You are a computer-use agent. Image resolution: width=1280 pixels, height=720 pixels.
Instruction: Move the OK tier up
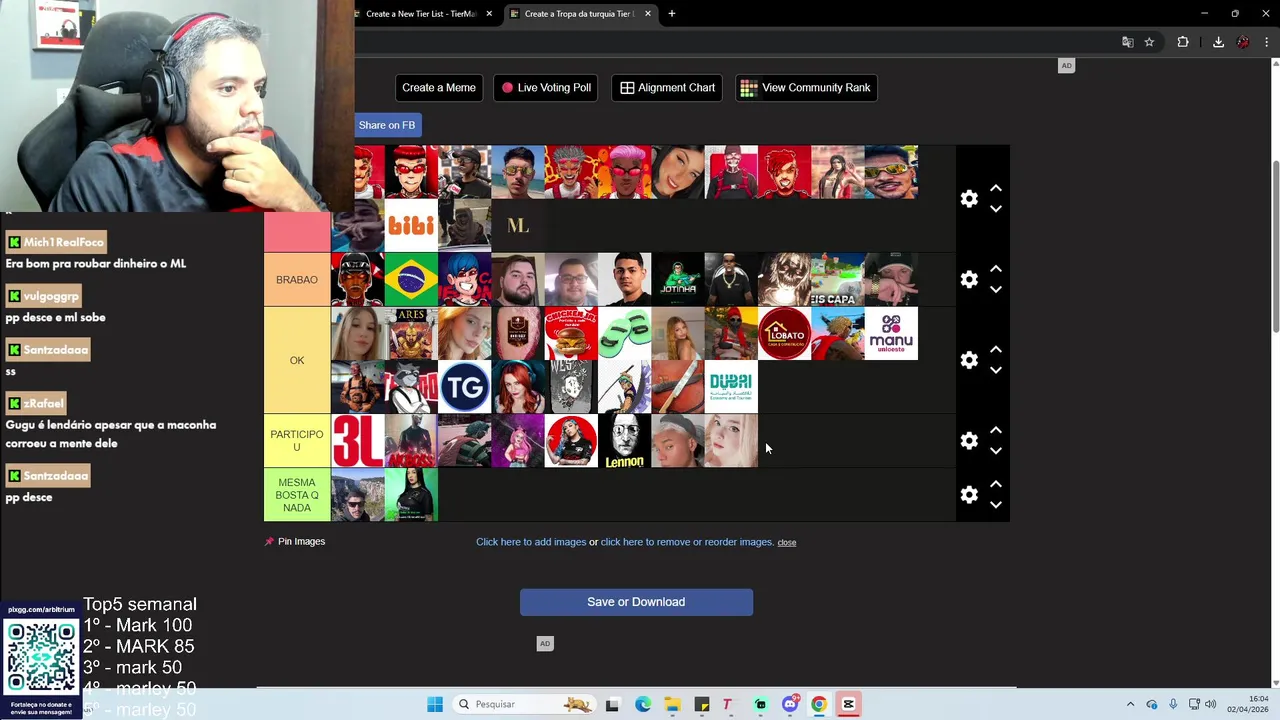[x=996, y=350]
